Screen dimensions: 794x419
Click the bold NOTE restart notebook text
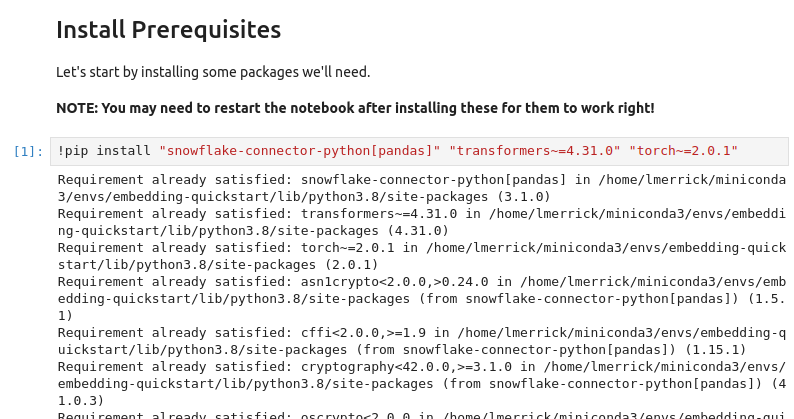coord(355,107)
